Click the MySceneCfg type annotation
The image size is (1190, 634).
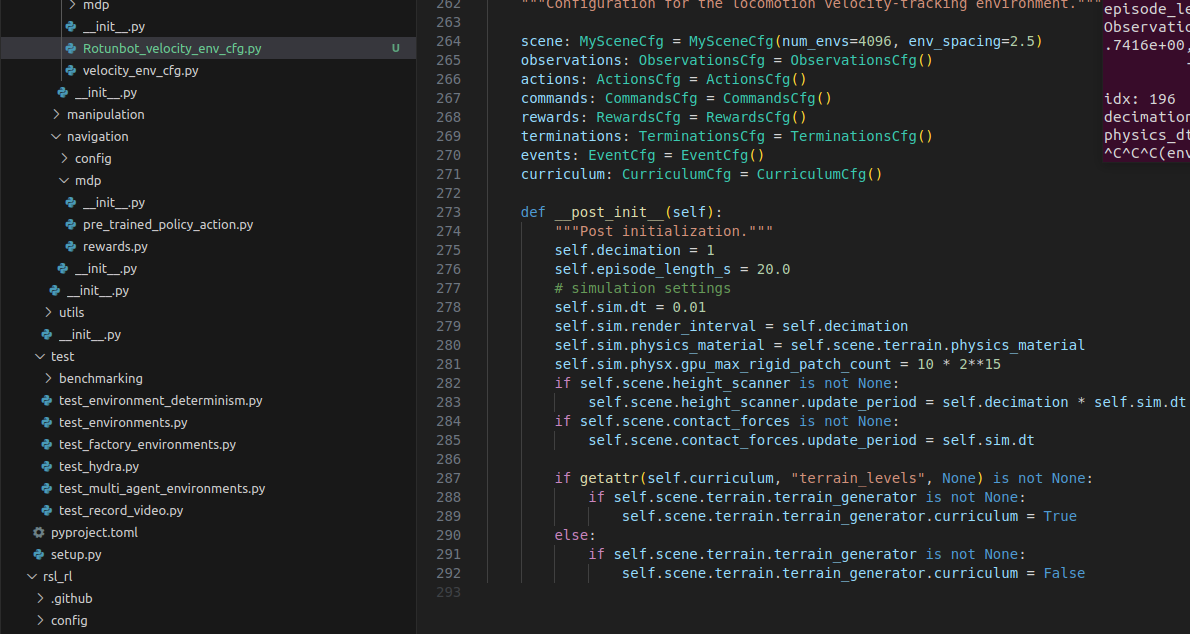[x=621, y=41]
